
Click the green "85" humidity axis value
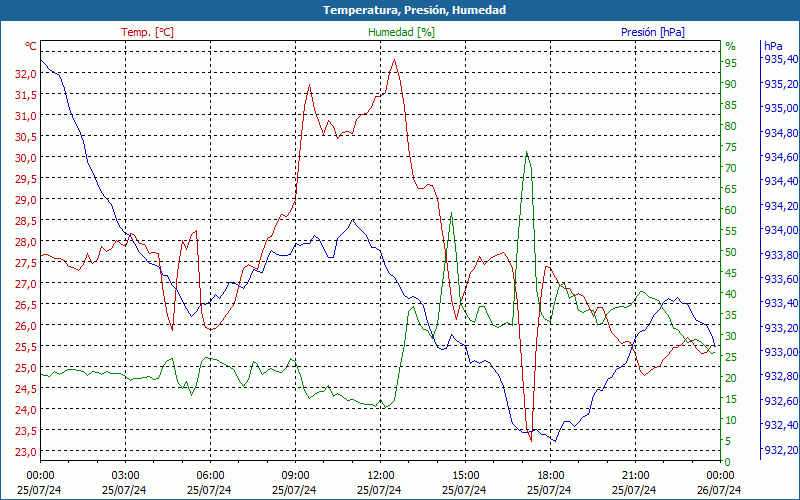click(731, 105)
